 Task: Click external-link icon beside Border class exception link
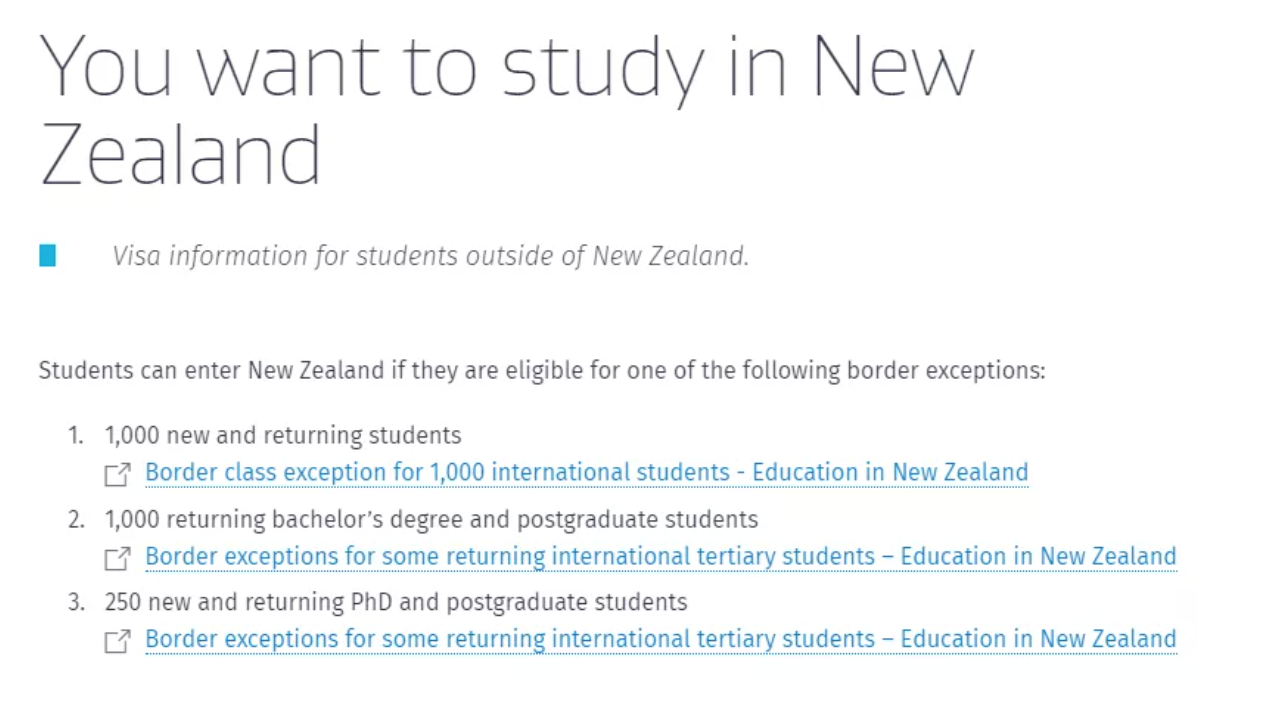pos(117,475)
